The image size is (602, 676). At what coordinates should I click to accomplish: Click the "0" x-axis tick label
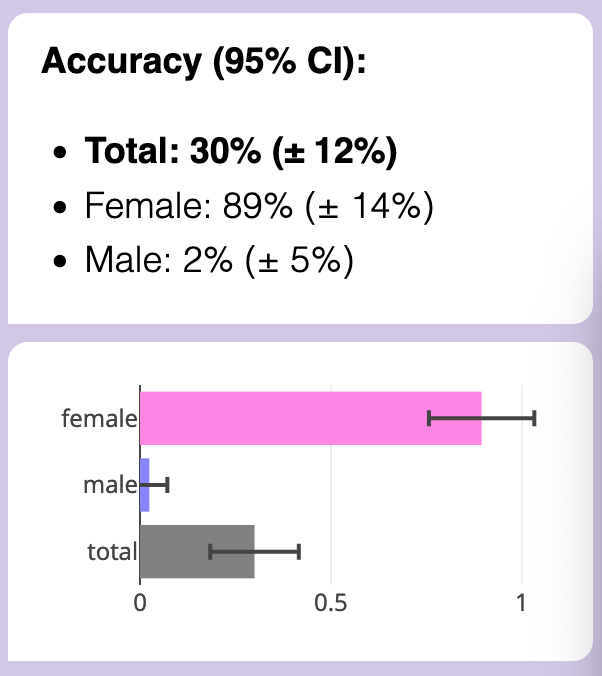(140, 604)
